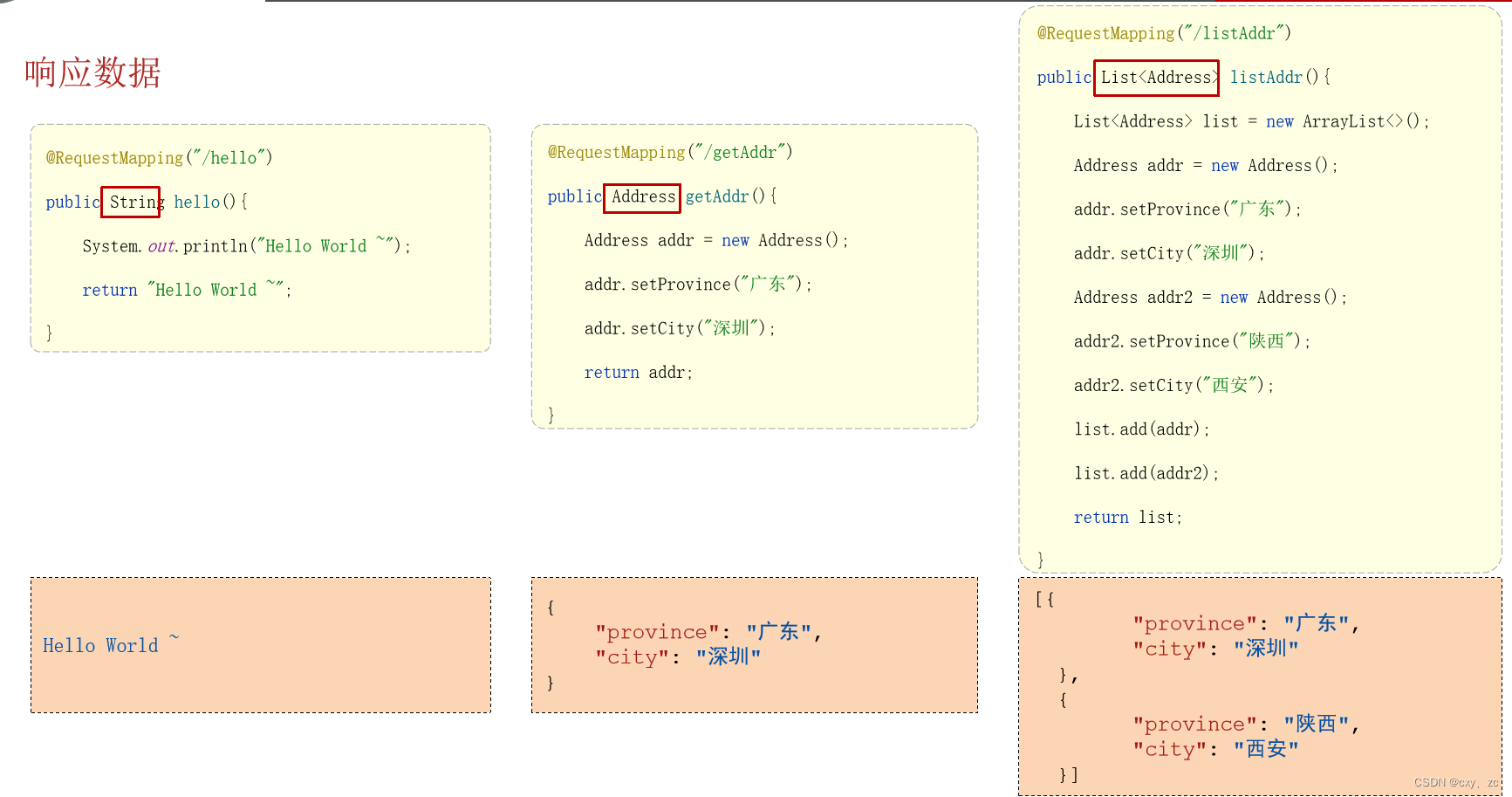Image resolution: width=1512 pixels, height=797 pixels.
Task: Select line Address addr = new Address() in getAddr
Action: pos(715,240)
